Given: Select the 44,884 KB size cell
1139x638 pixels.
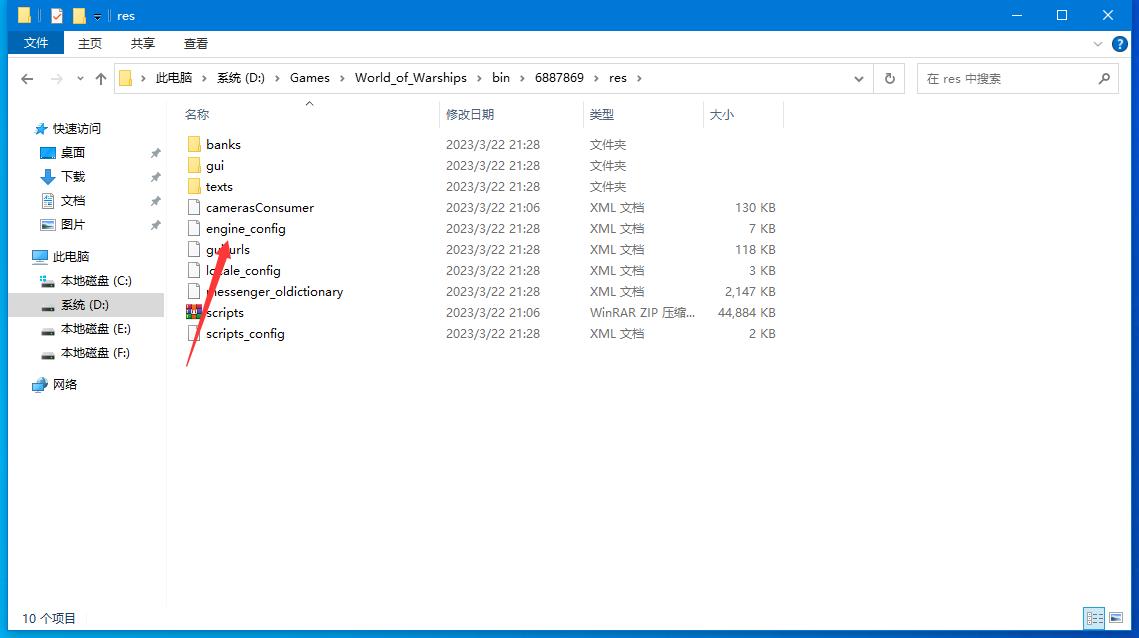Looking at the screenshot, I should click(746, 312).
